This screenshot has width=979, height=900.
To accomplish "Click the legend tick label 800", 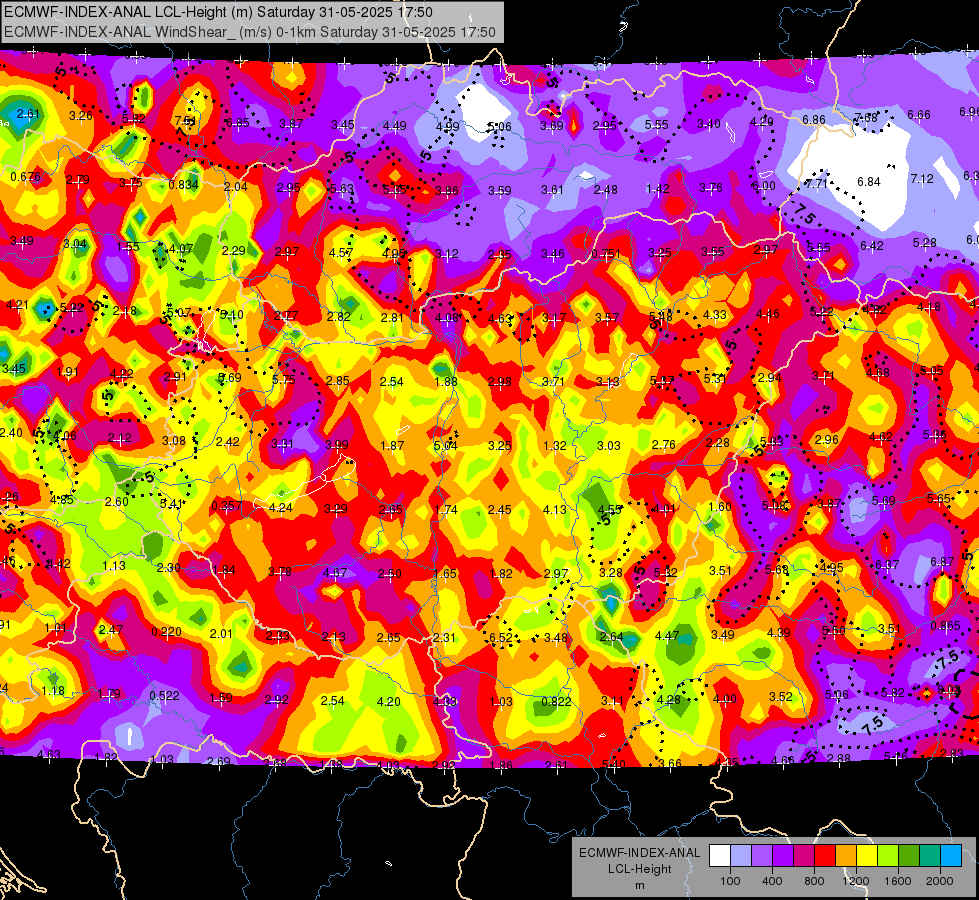I will coord(814,881).
